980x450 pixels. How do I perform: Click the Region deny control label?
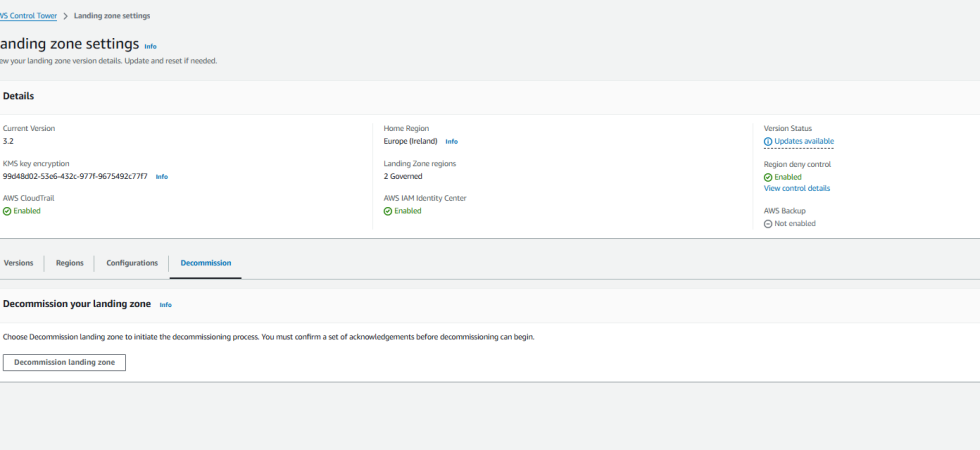pos(798,164)
